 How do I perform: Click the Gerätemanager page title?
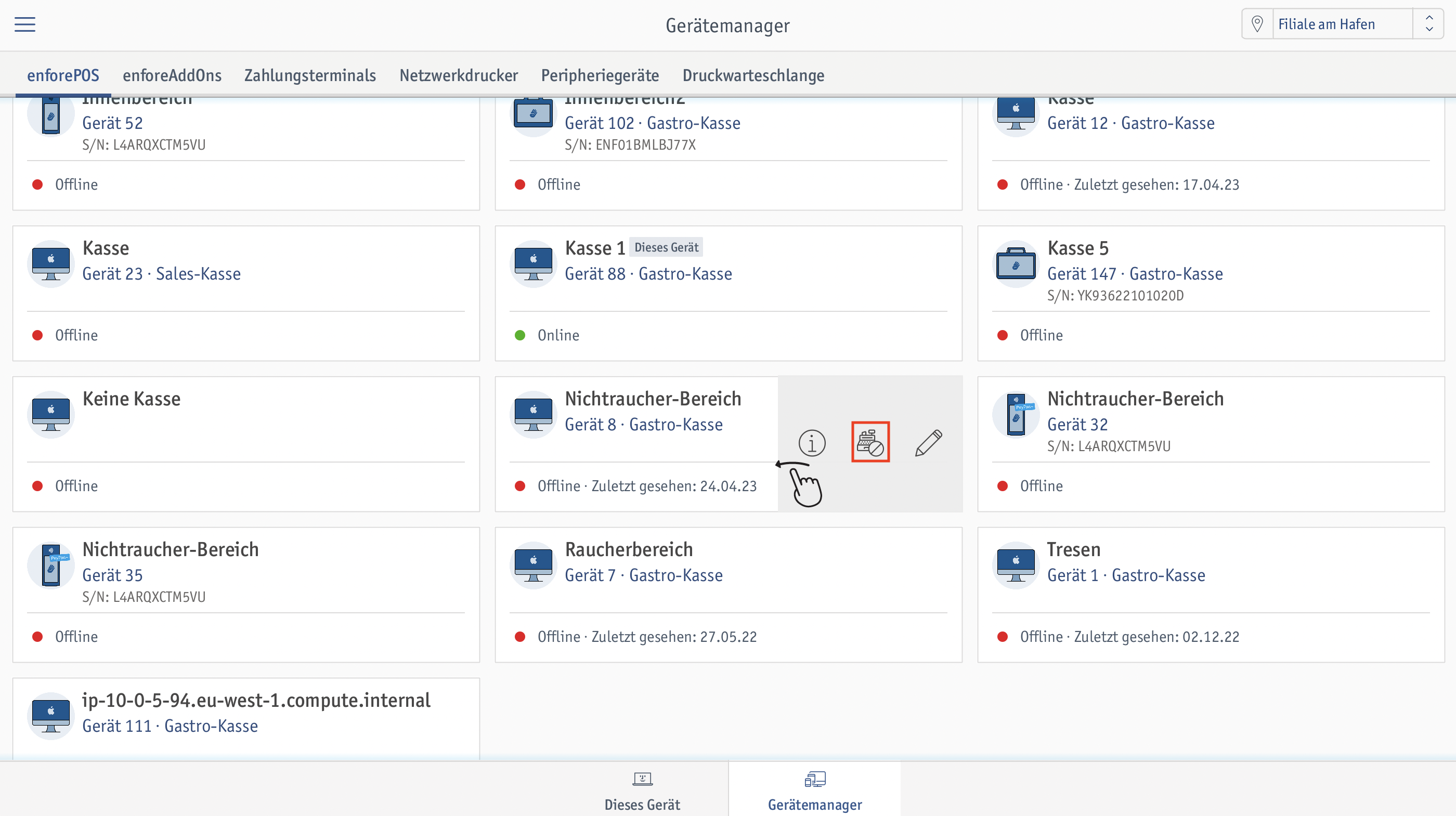pos(727,25)
